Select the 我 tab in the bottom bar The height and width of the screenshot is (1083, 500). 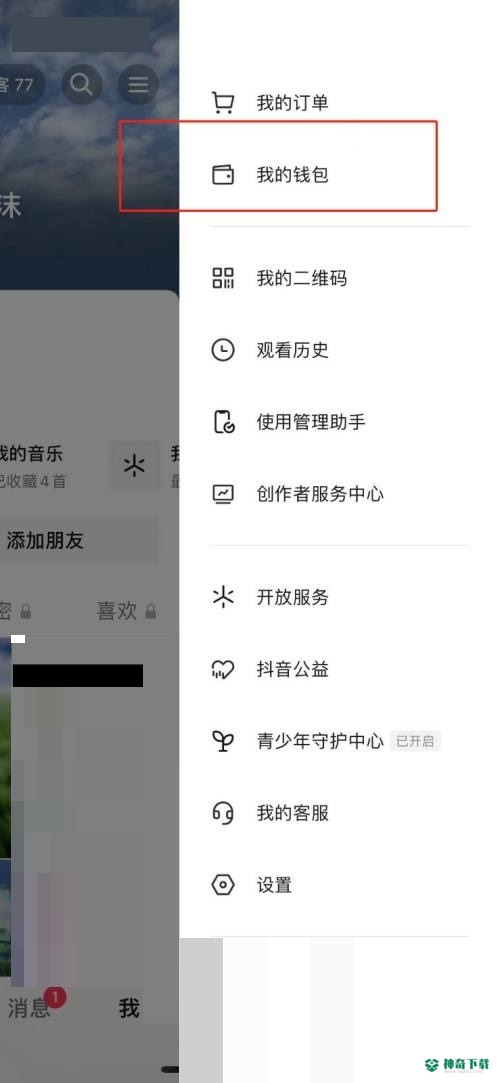click(128, 1008)
